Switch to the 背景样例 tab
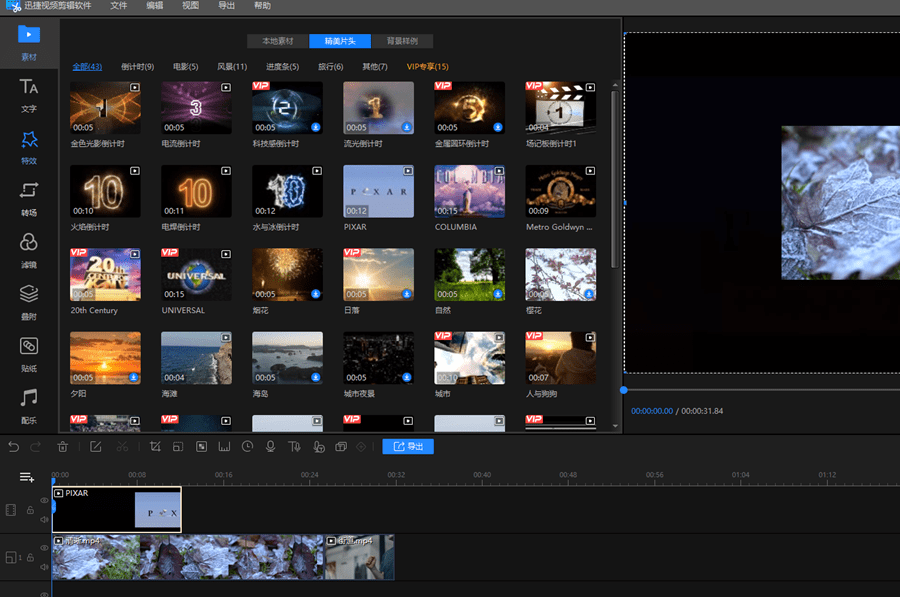Image resolution: width=900 pixels, height=597 pixels. 402,41
